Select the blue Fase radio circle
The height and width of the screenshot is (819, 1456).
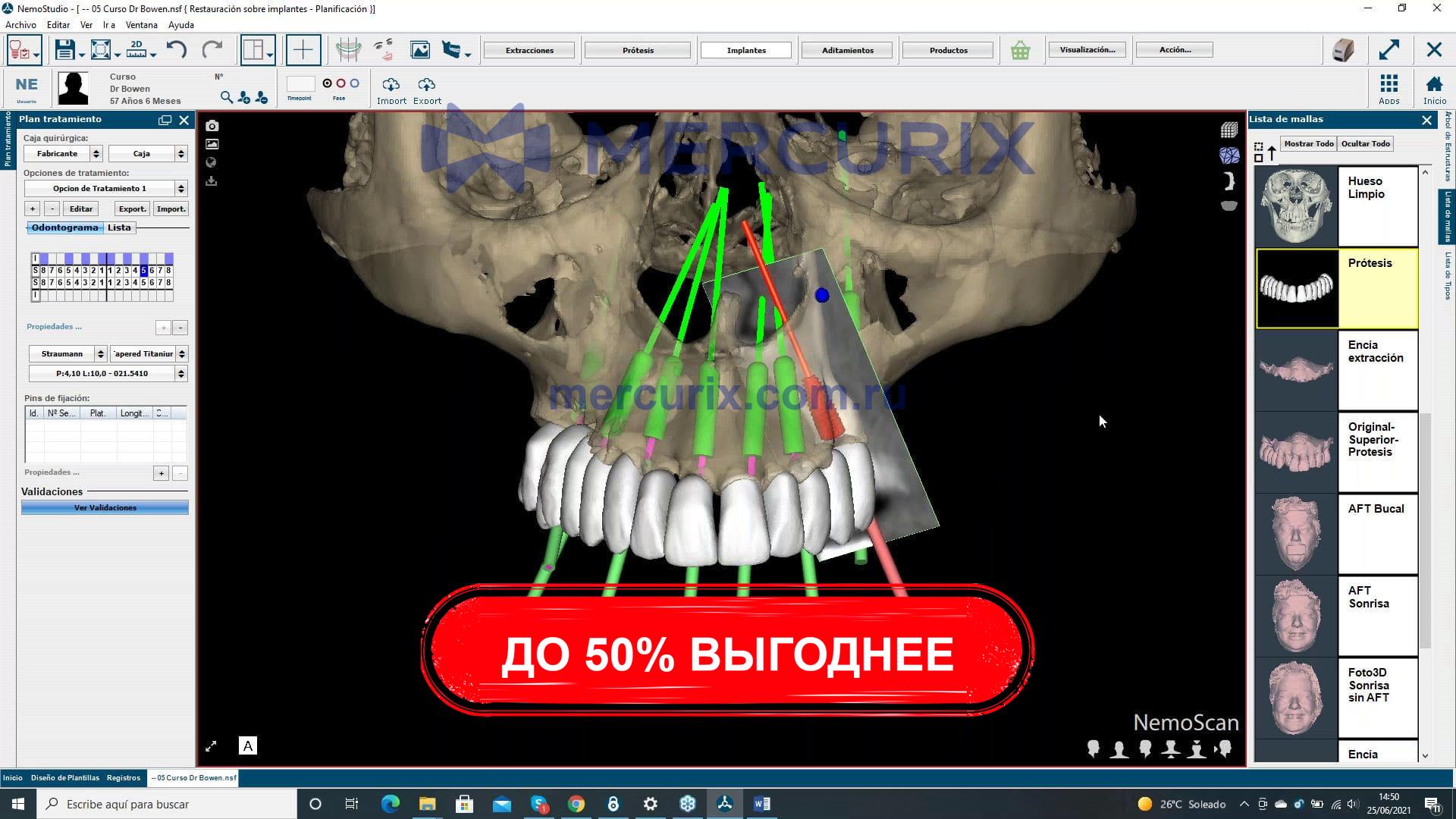pos(354,83)
